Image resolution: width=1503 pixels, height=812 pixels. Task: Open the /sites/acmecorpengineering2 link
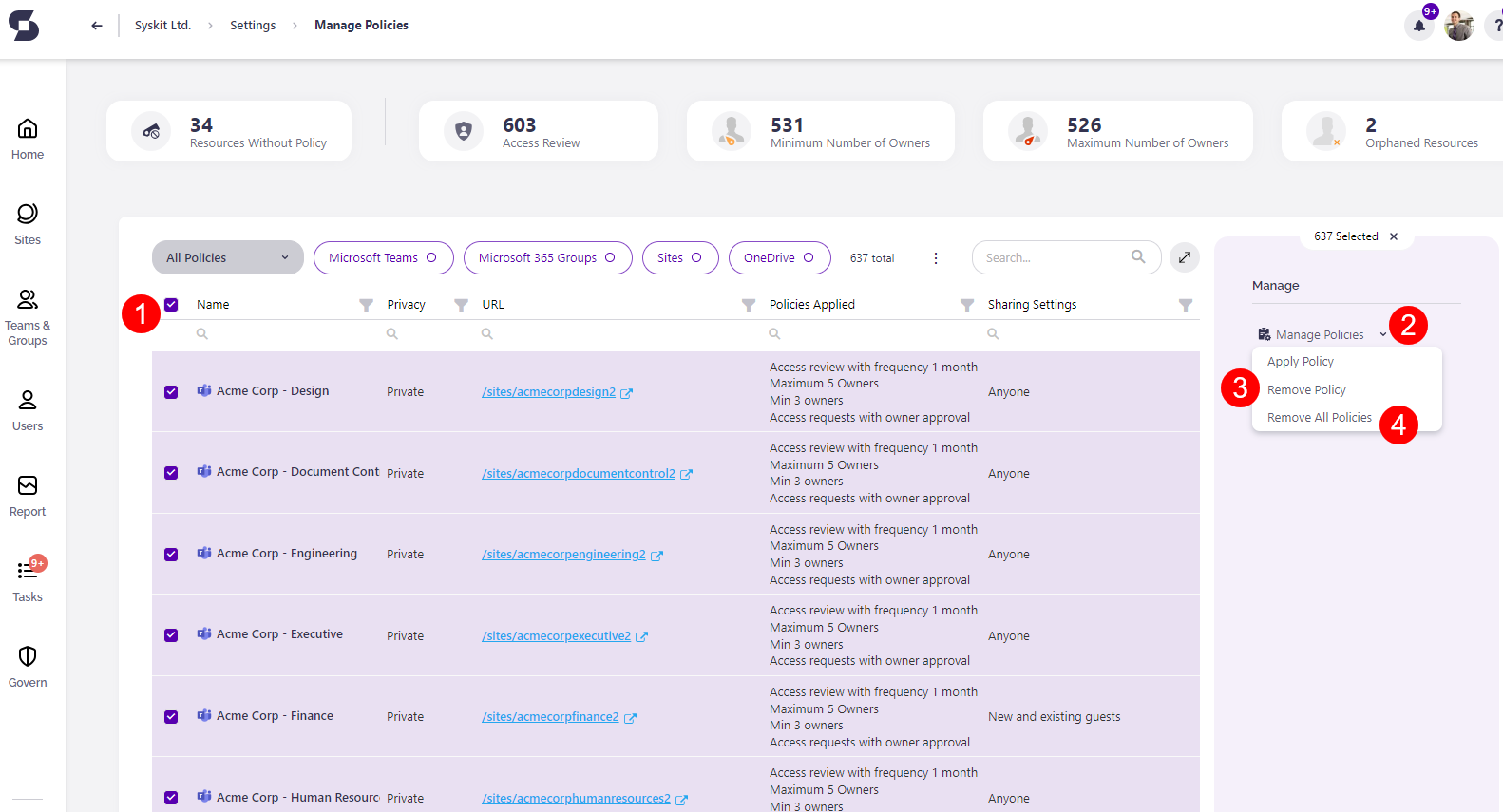[x=563, y=555]
